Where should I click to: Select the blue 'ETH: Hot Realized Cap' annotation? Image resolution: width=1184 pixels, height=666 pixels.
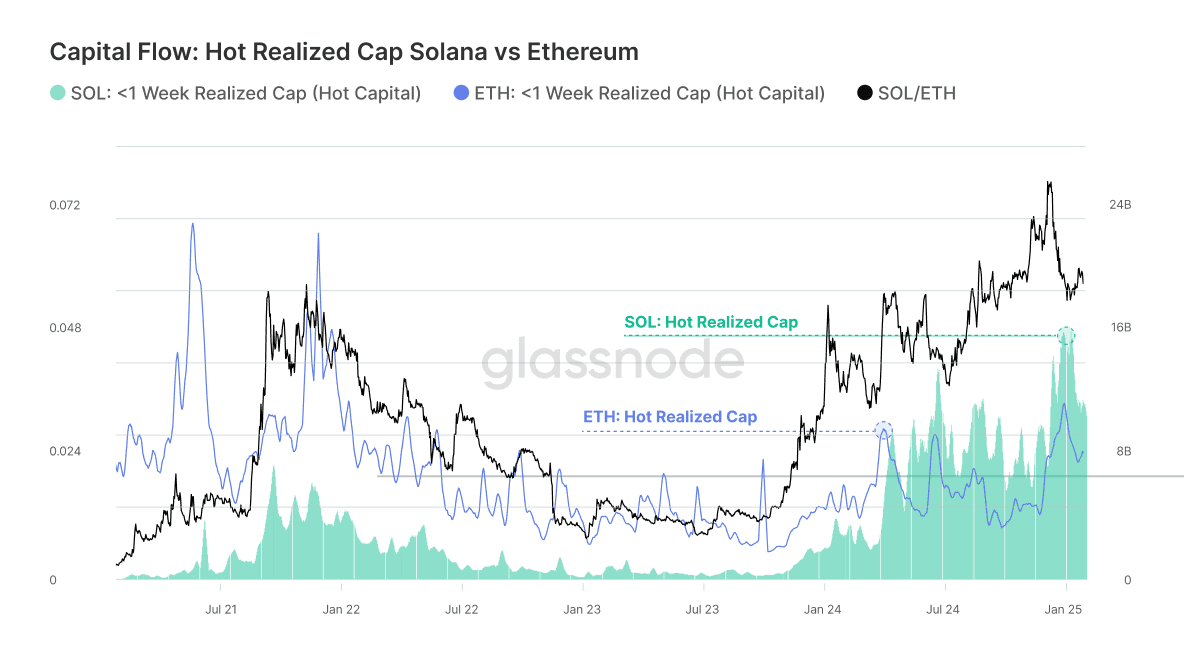click(670, 417)
